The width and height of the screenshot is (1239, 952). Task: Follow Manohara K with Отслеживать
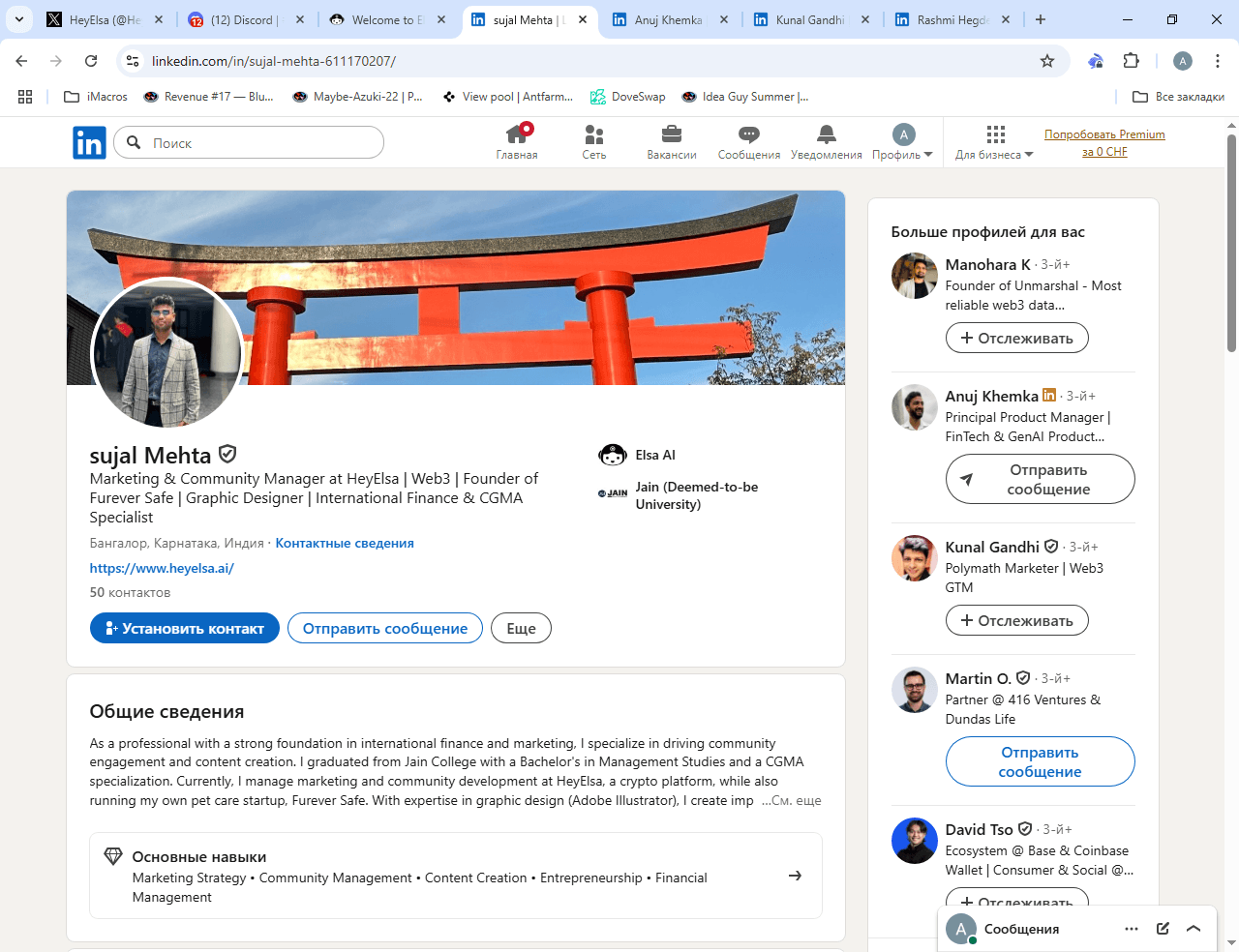[x=1016, y=338]
